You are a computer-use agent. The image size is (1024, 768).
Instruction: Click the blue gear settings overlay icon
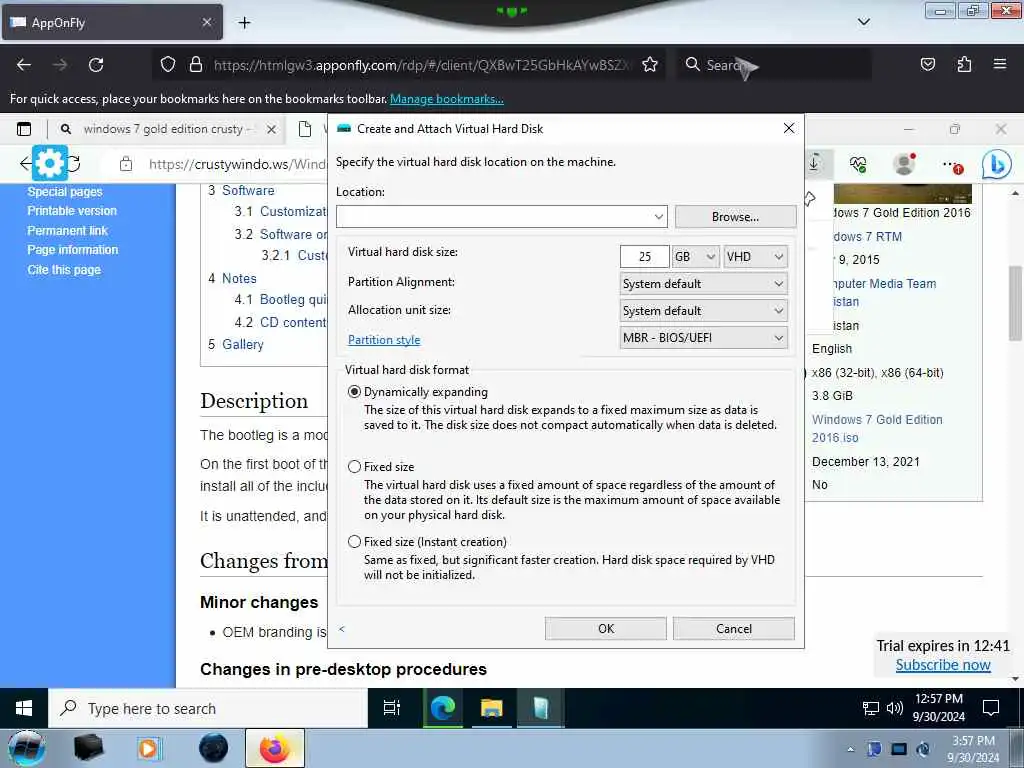click(x=50, y=163)
